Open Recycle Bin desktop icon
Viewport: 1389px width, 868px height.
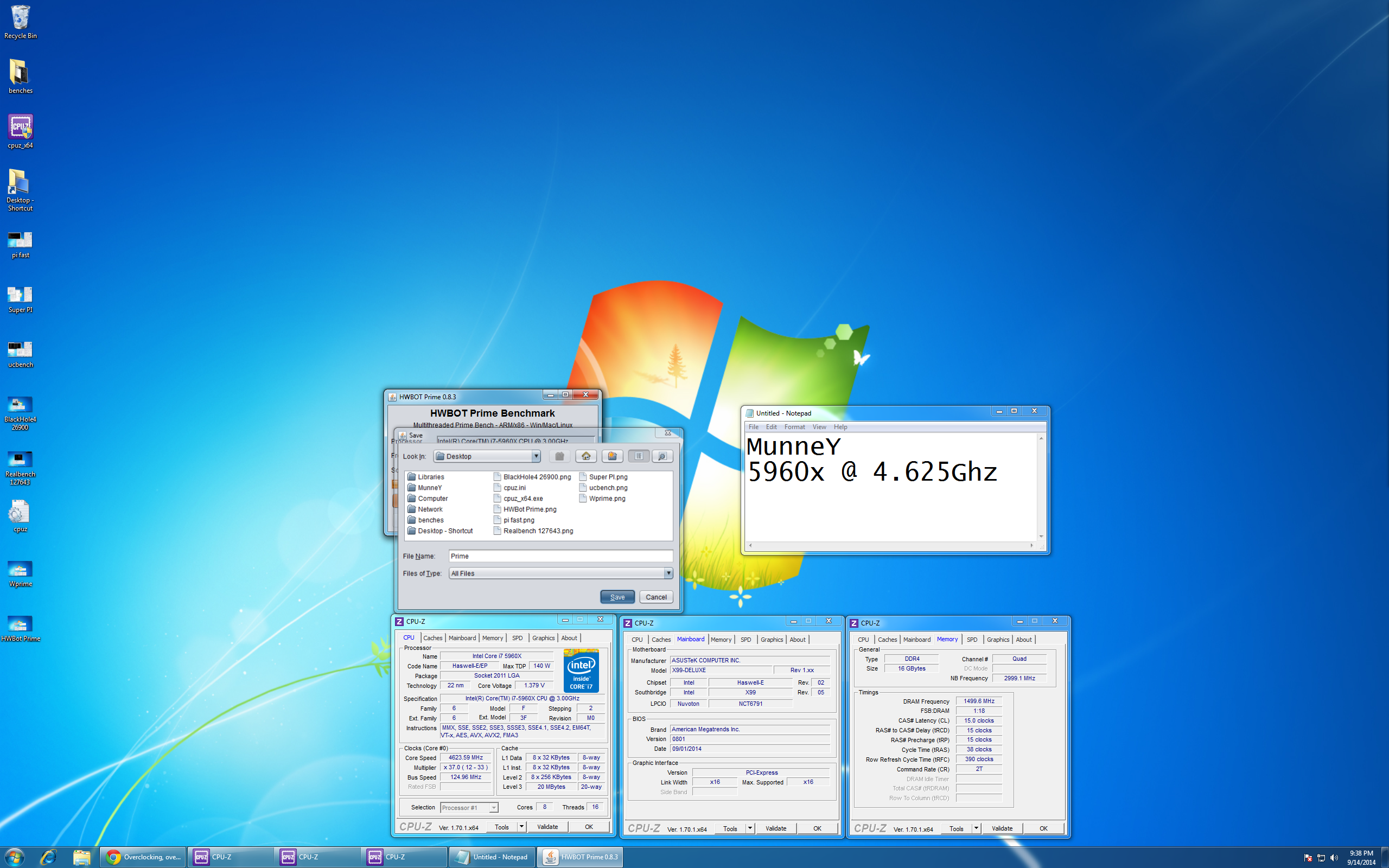(x=20, y=22)
